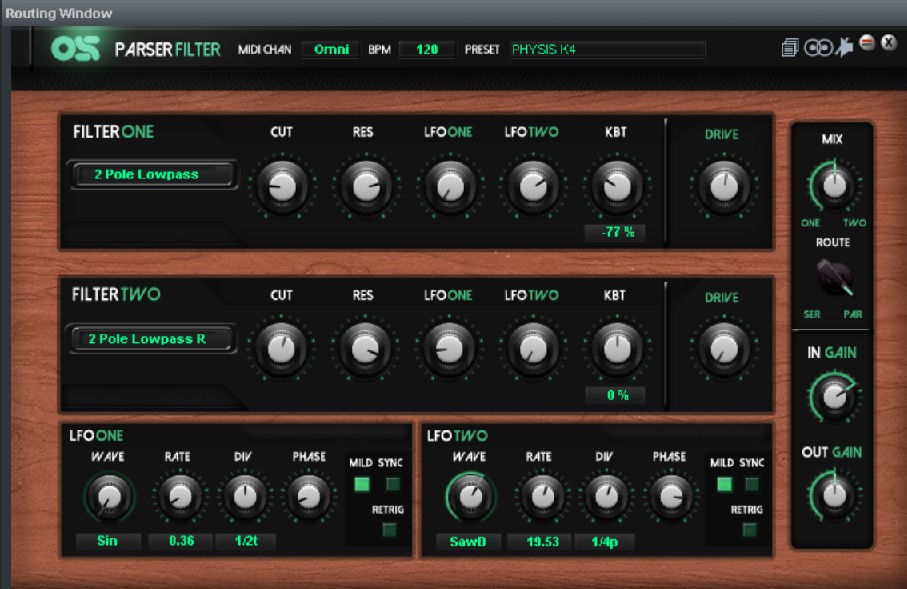Image resolution: width=907 pixels, height=589 pixels.
Task: Click the BPM field showing 120
Action: (x=426, y=49)
